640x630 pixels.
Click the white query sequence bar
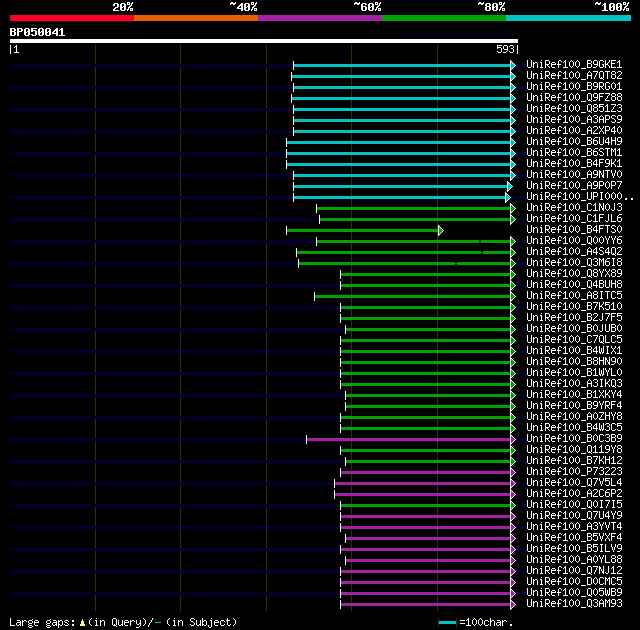pyautogui.click(x=264, y=41)
